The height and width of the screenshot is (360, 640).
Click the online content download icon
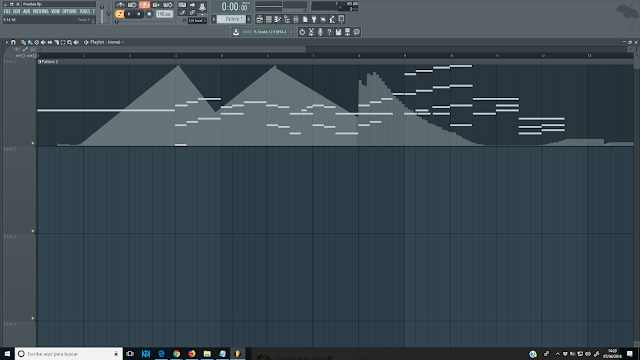point(236,32)
